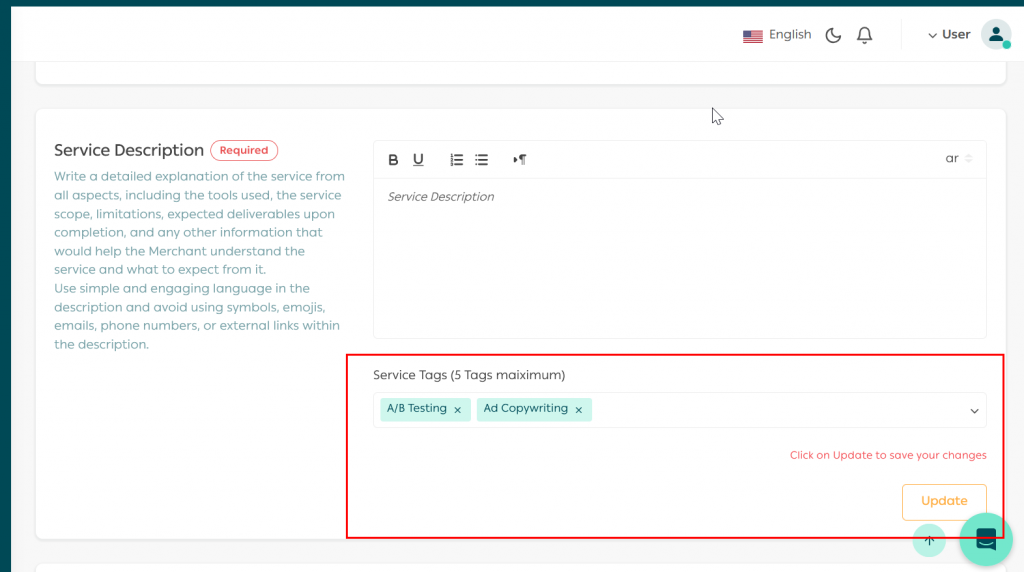Apply underline formatting in description editor
This screenshot has height=572, width=1024.
click(418, 160)
